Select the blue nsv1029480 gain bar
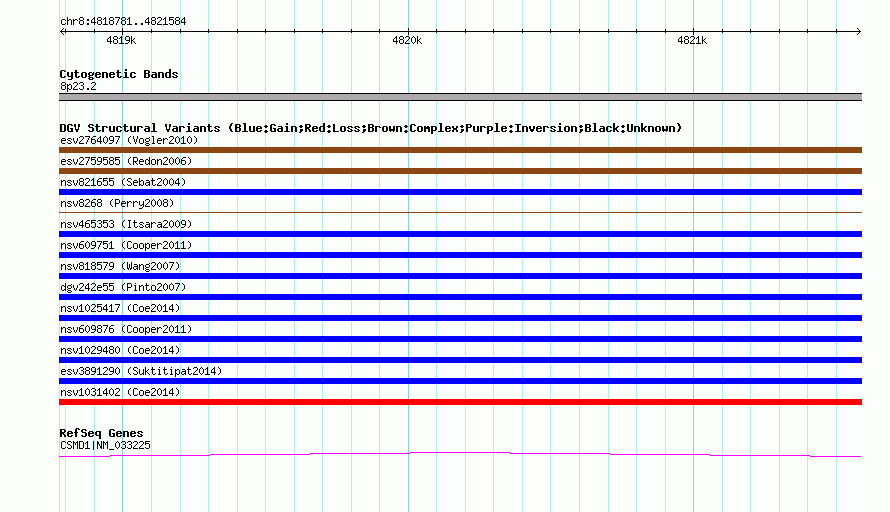The image size is (890, 512). tap(460, 360)
